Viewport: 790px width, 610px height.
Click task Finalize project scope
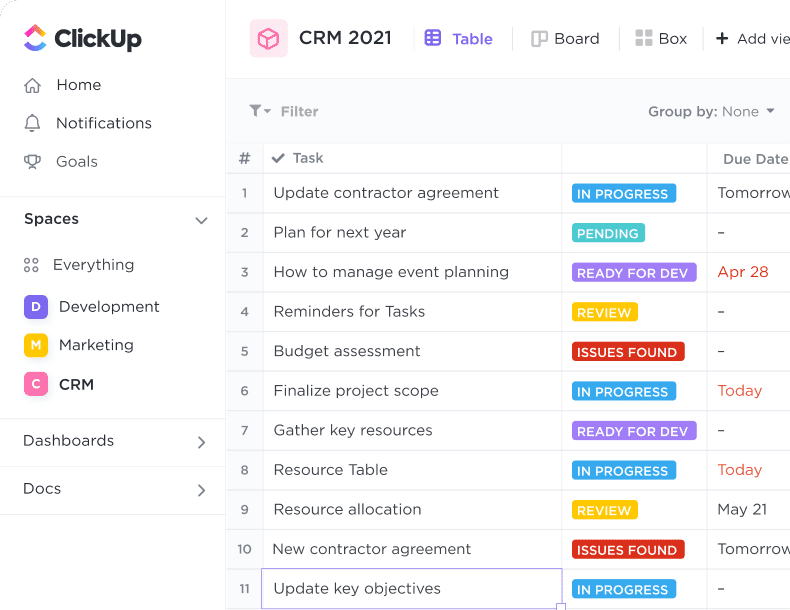[x=356, y=391]
